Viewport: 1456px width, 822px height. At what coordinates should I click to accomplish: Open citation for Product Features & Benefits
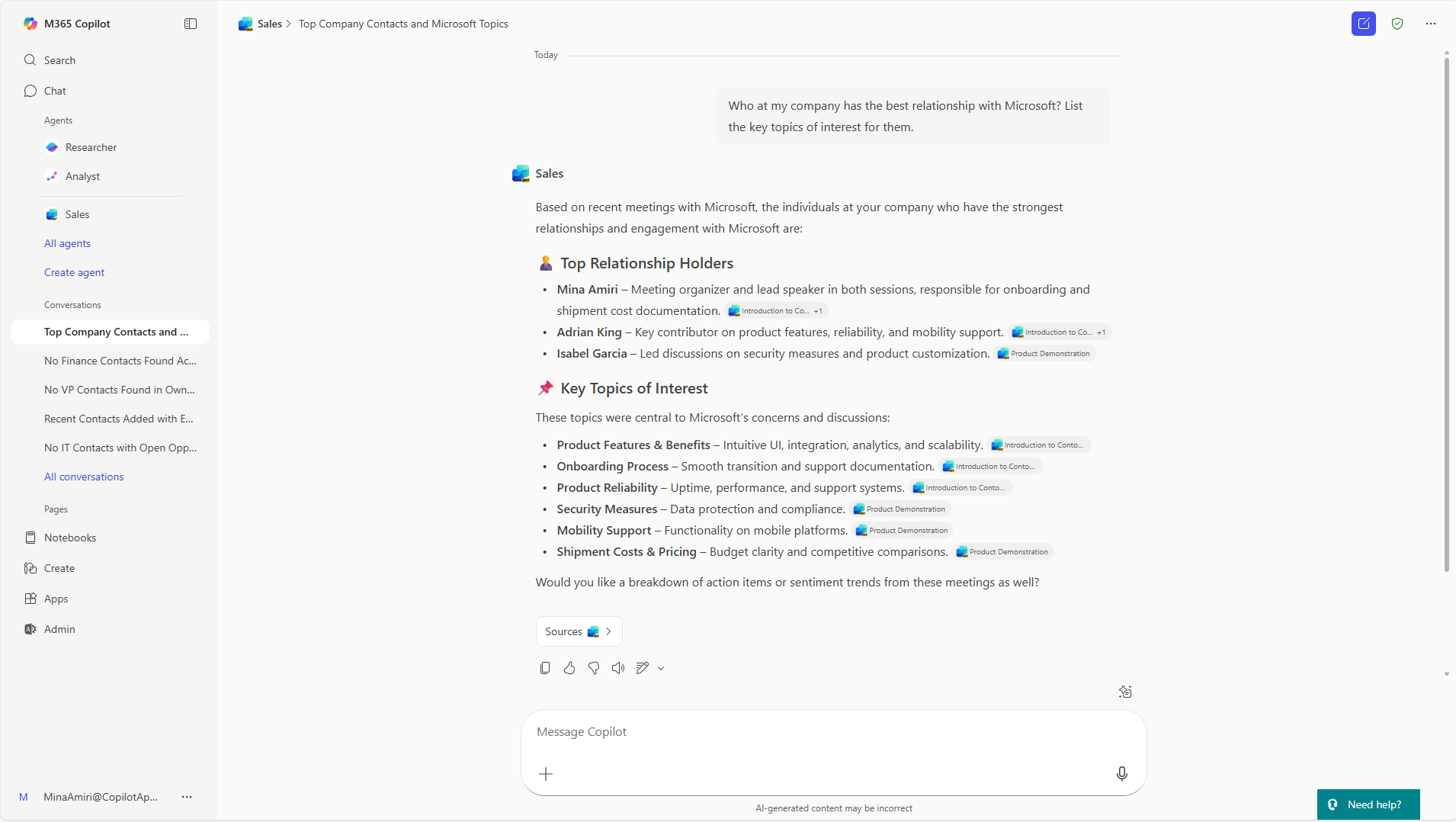[1039, 445]
